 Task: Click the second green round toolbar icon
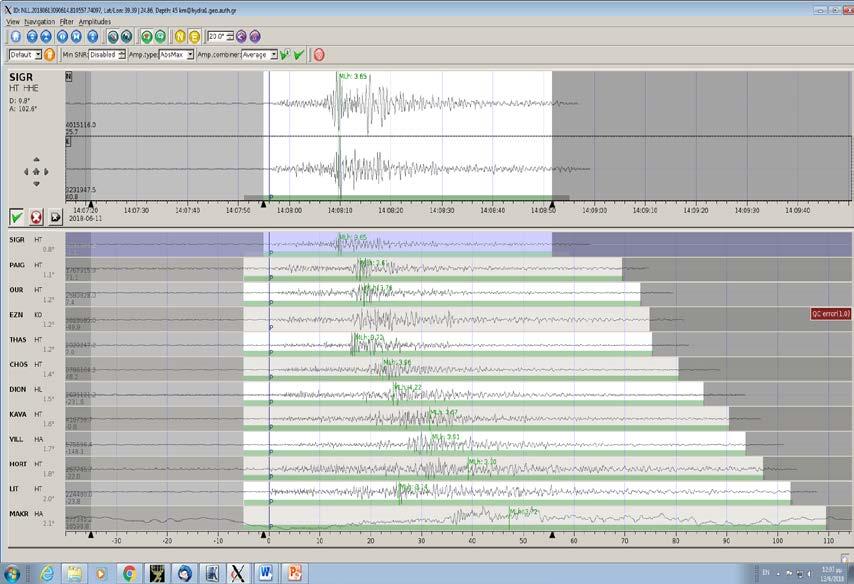click(x=160, y=36)
